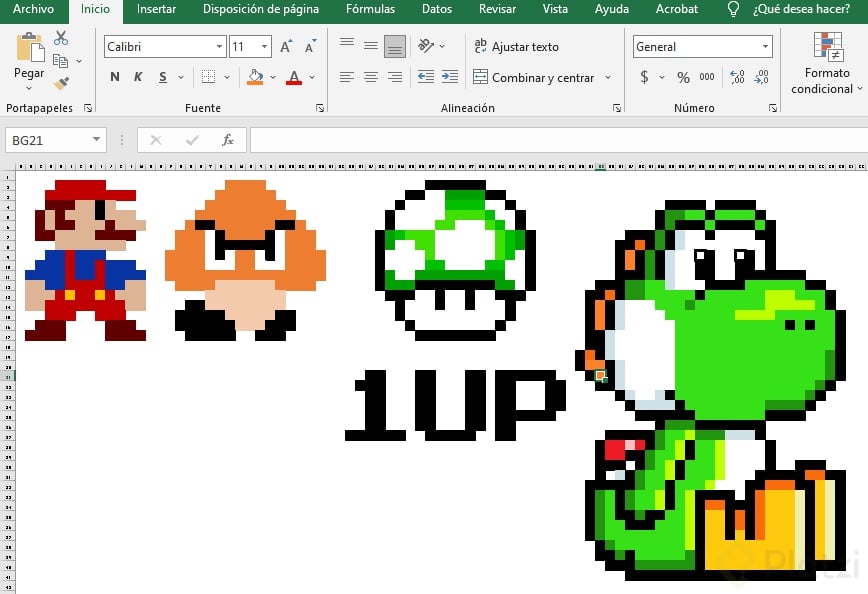Apply percent style format

(683, 78)
